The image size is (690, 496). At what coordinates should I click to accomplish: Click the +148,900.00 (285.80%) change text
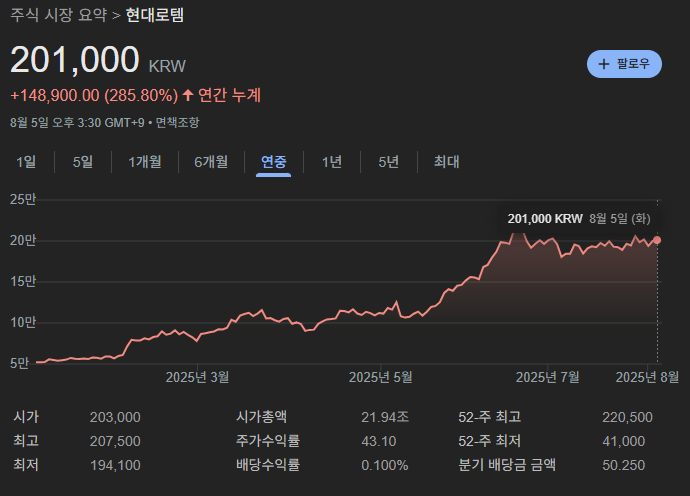pyautogui.click(x=94, y=95)
